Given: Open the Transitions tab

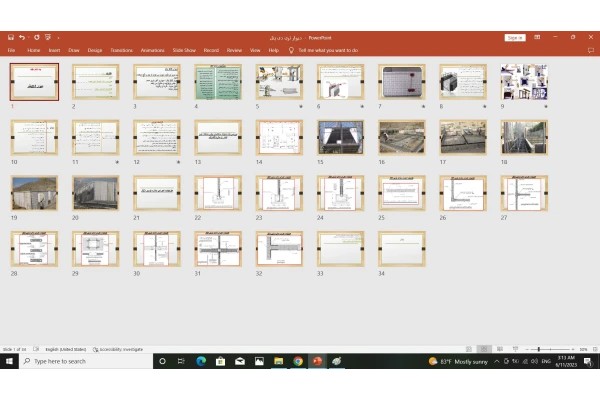Looking at the screenshot, I should click(x=122, y=50).
